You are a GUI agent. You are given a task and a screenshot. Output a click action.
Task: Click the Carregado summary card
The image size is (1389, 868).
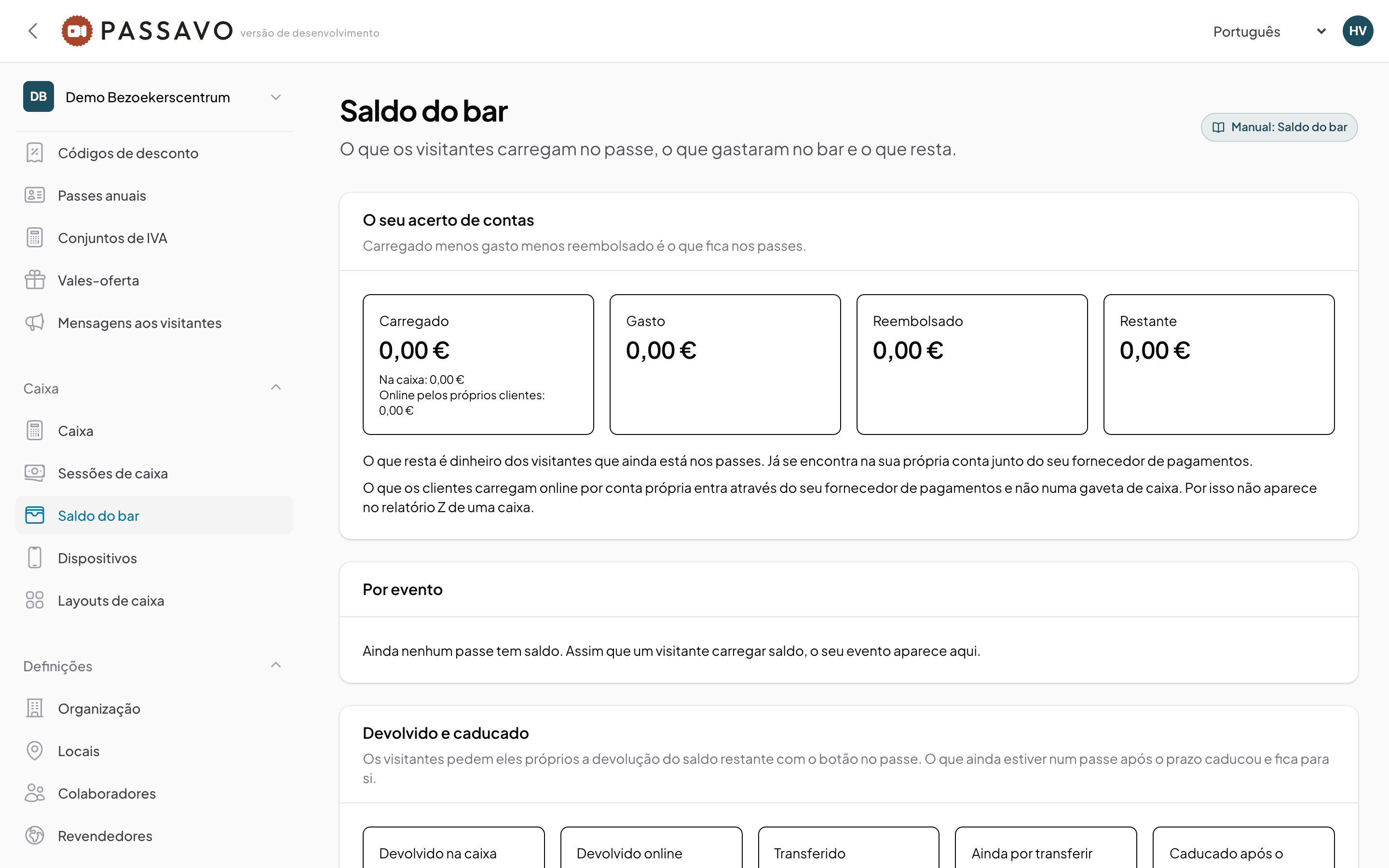(478, 365)
